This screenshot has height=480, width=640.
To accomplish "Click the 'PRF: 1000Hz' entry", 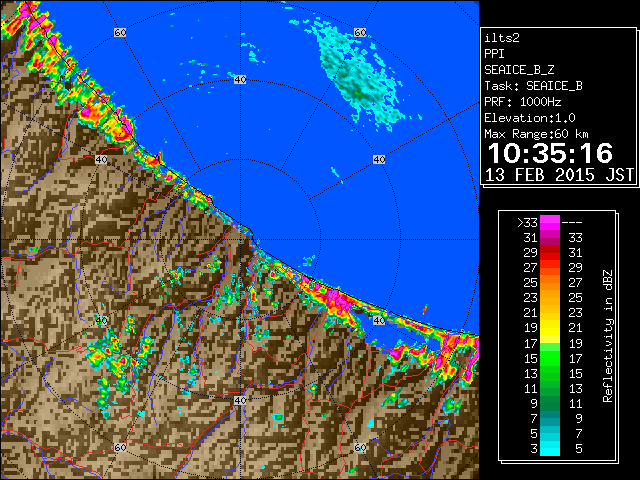I will pyautogui.click(x=522, y=102).
